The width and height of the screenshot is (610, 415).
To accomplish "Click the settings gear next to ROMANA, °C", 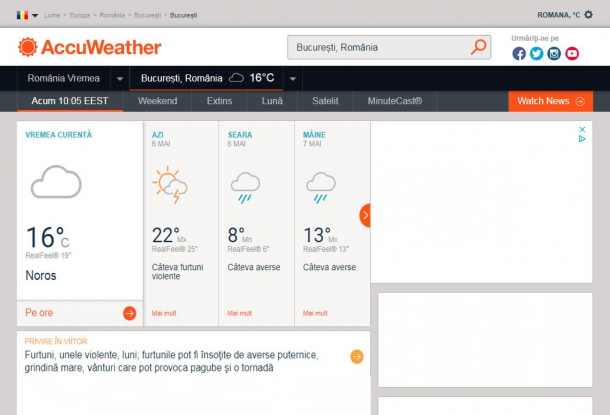I will [588, 15].
